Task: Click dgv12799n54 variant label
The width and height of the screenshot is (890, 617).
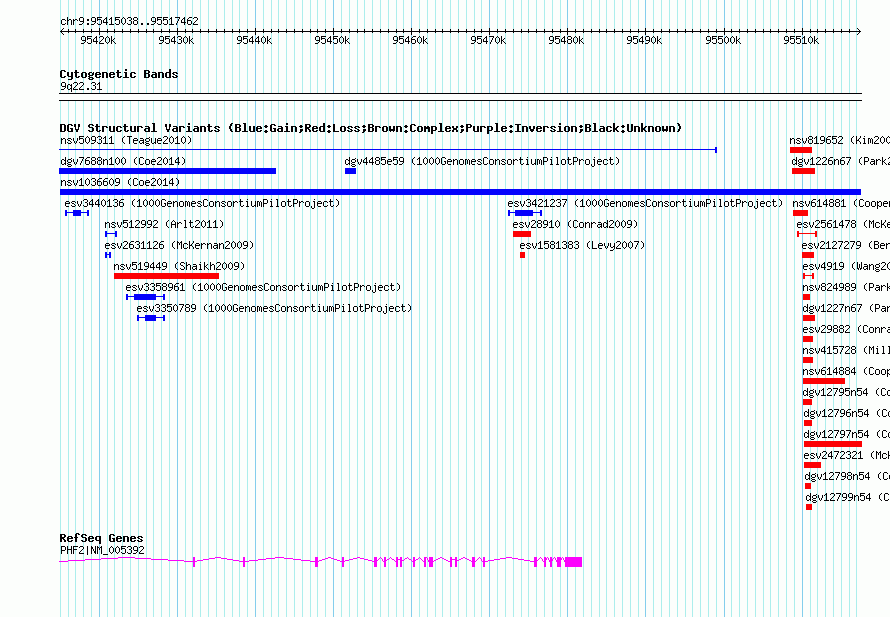Action: tap(848, 497)
